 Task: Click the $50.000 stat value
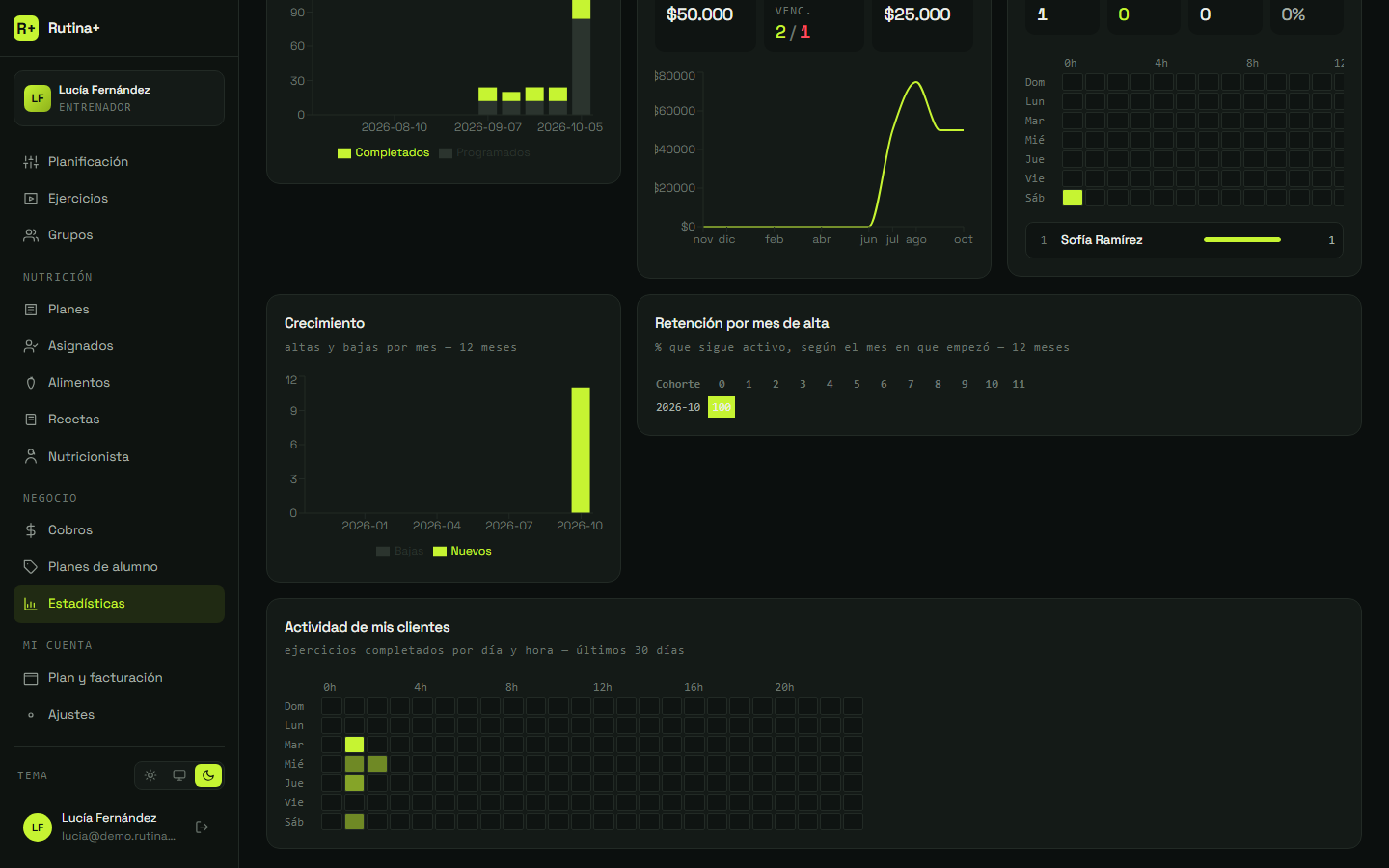pos(699,14)
